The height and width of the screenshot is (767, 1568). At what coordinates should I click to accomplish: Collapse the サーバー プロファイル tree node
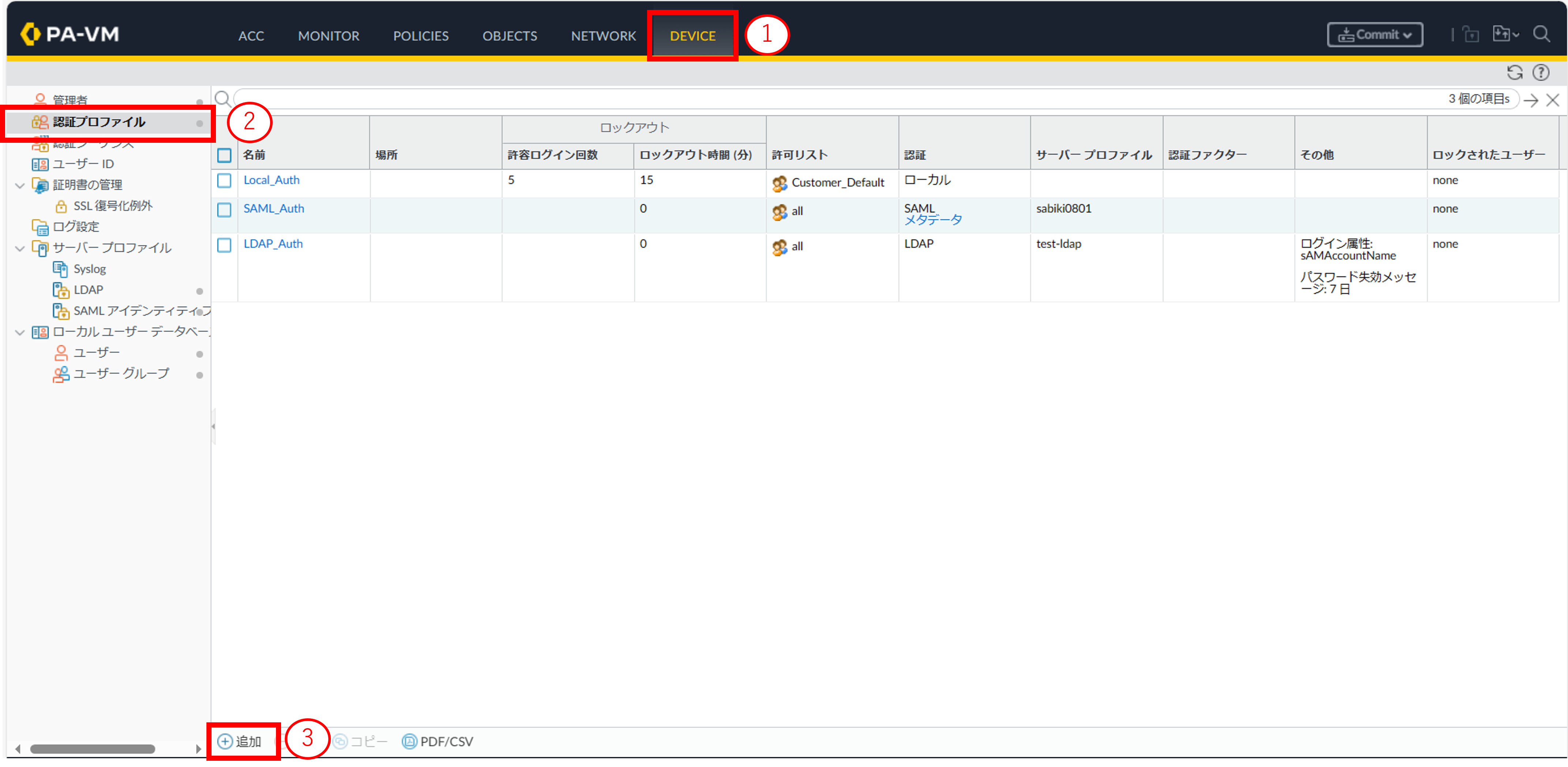pyautogui.click(x=20, y=248)
